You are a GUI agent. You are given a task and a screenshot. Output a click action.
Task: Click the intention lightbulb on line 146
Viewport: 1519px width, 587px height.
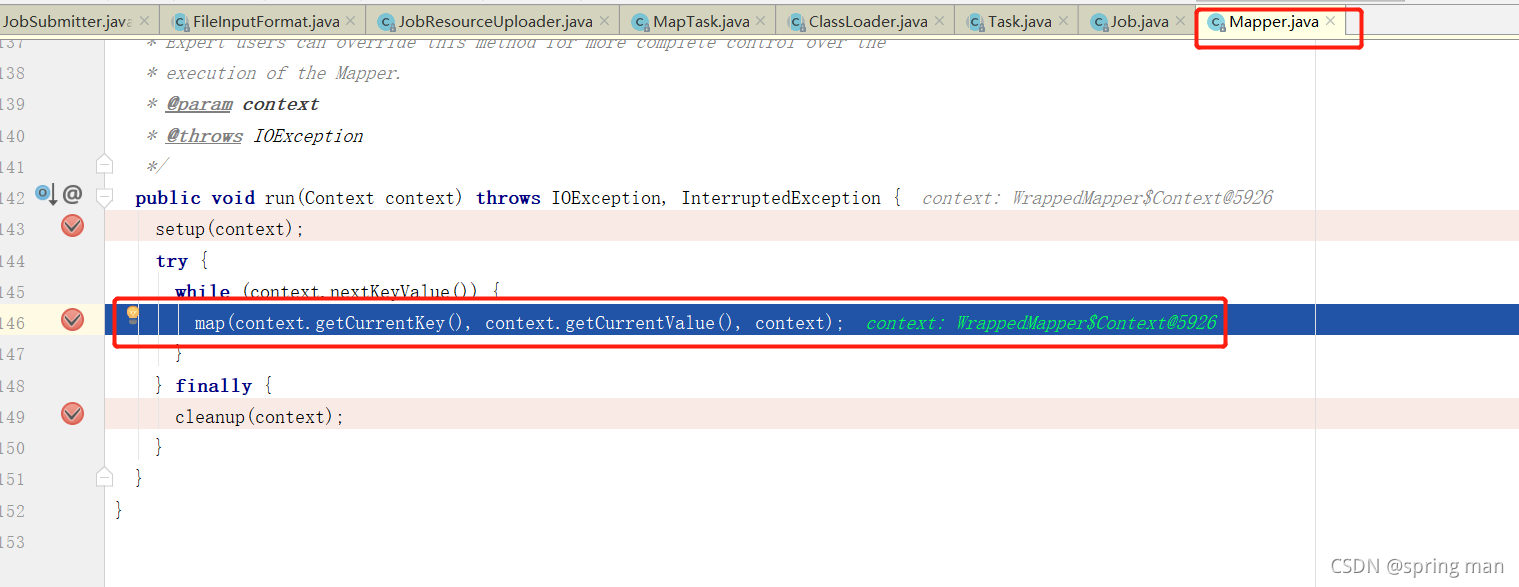pos(133,316)
